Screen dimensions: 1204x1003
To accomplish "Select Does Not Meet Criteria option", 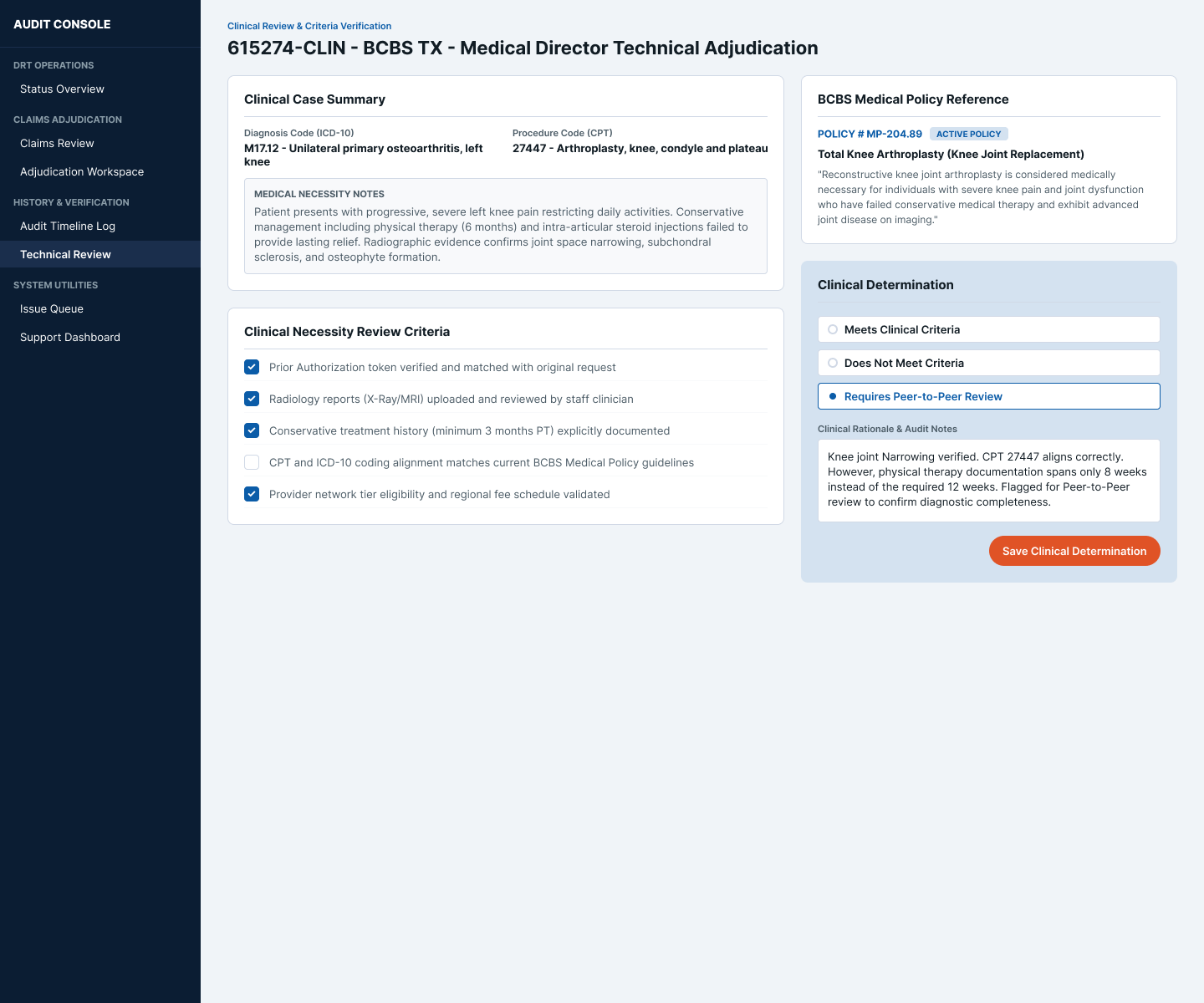I will pos(989,363).
